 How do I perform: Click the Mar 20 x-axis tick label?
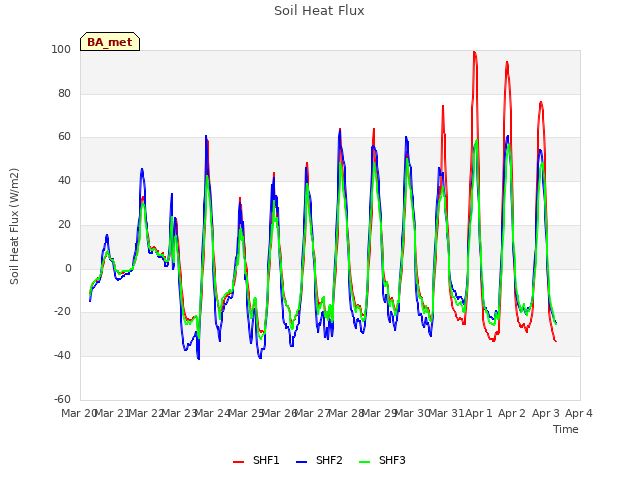pyautogui.click(x=78, y=413)
